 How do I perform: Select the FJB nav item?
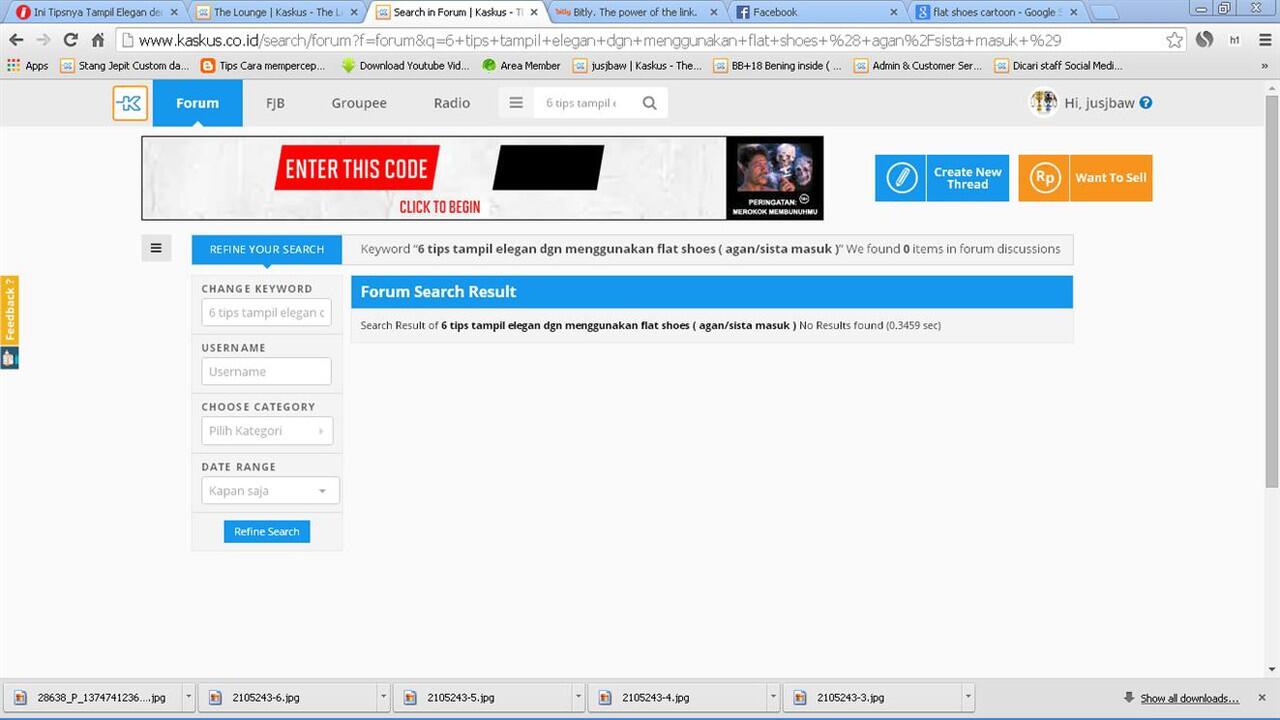click(x=275, y=103)
